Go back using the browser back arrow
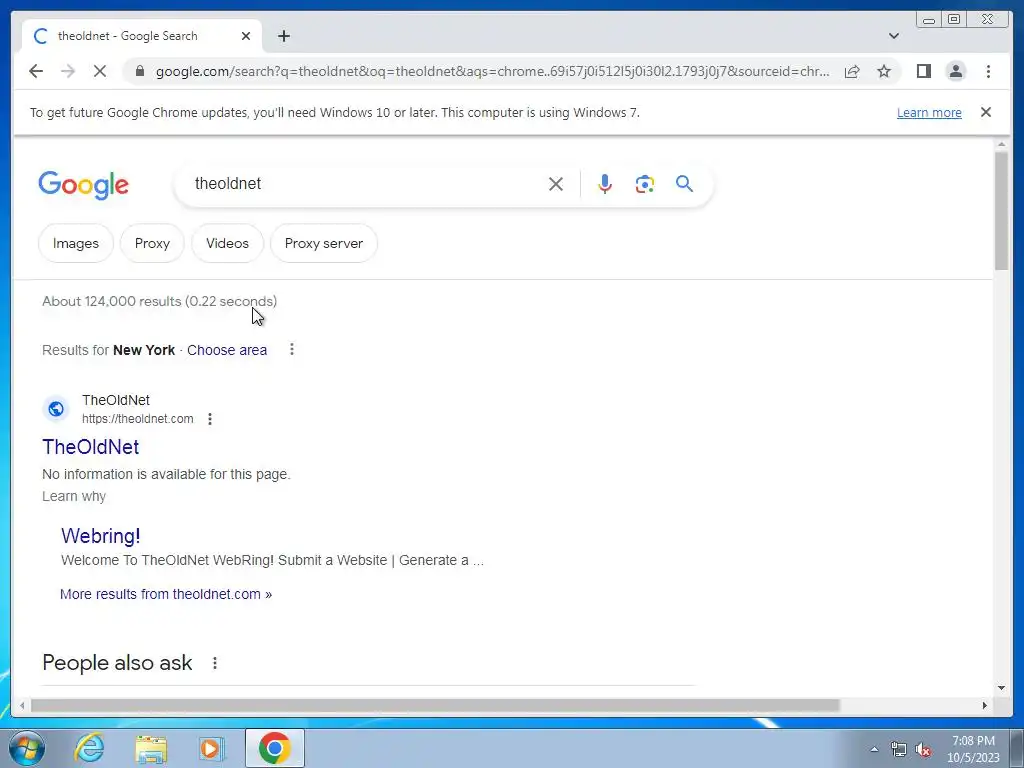 point(36,71)
